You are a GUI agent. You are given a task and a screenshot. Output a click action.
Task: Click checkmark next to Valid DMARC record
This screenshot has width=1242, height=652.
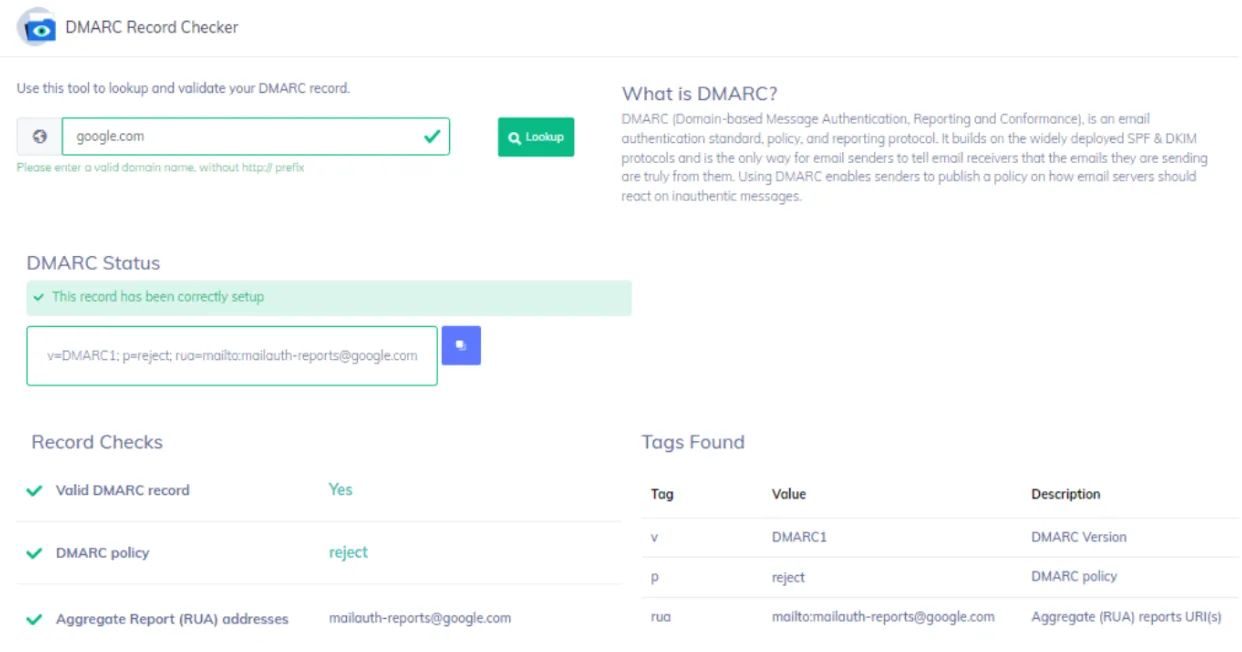tap(35, 491)
